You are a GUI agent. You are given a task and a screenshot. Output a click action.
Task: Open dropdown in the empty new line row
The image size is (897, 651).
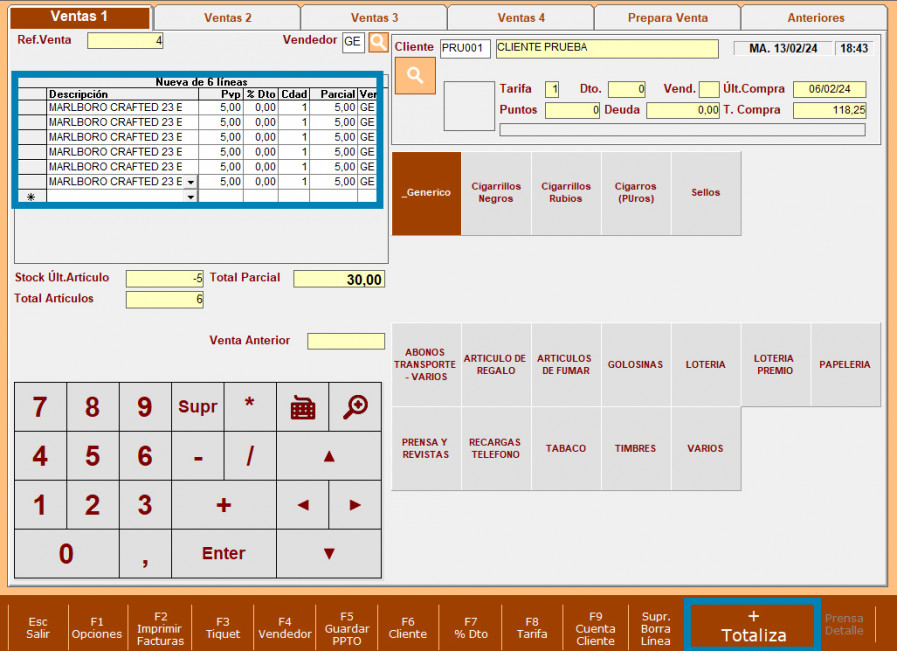click(x=190, y=197)
